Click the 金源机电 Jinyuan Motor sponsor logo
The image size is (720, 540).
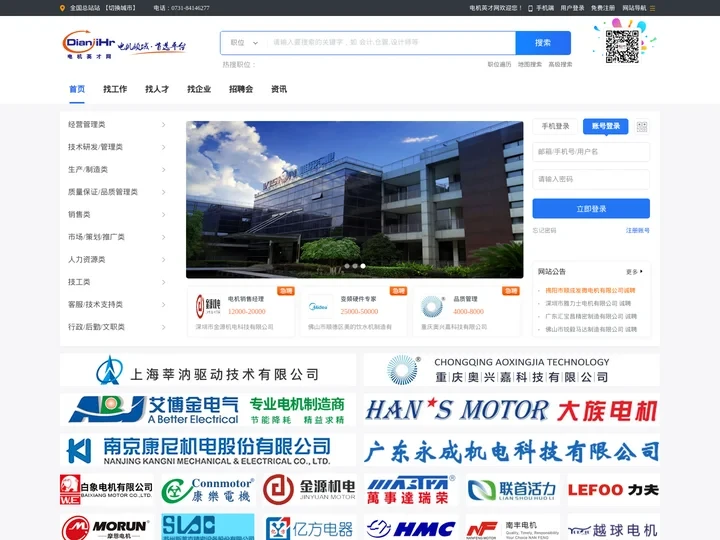coord(309,489)
